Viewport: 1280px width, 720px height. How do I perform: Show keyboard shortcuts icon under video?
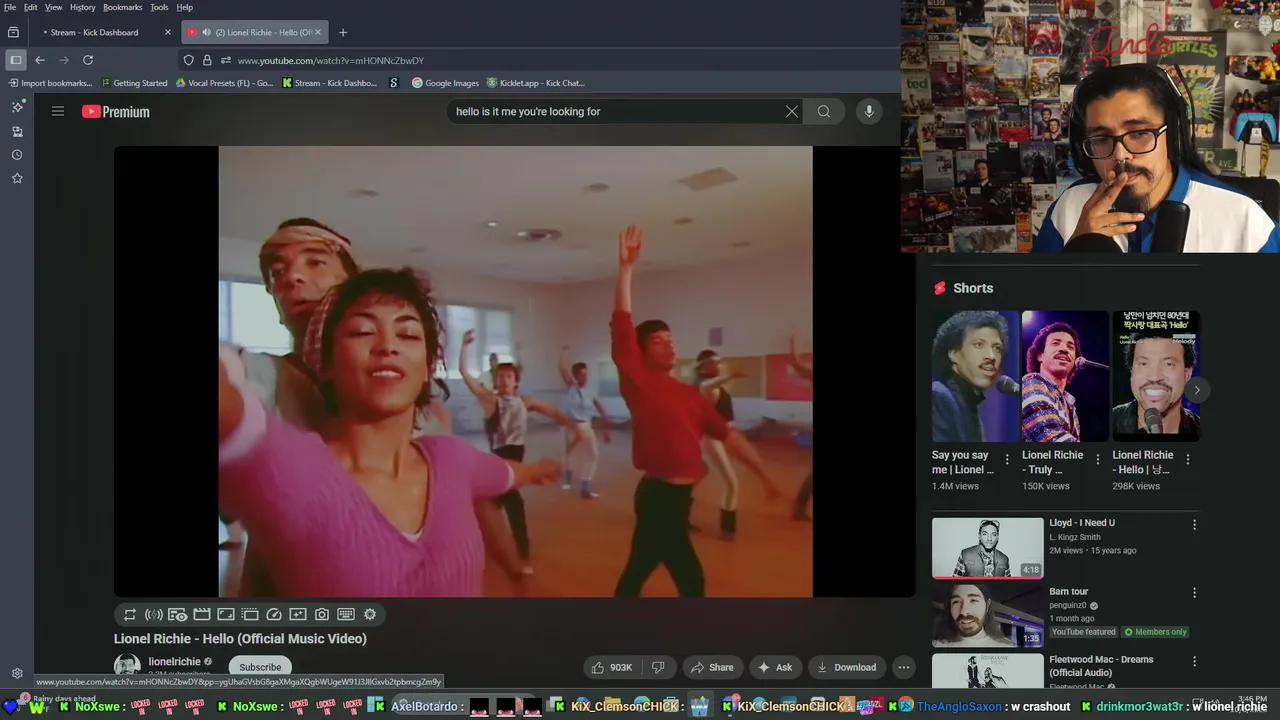pos(346,614)
